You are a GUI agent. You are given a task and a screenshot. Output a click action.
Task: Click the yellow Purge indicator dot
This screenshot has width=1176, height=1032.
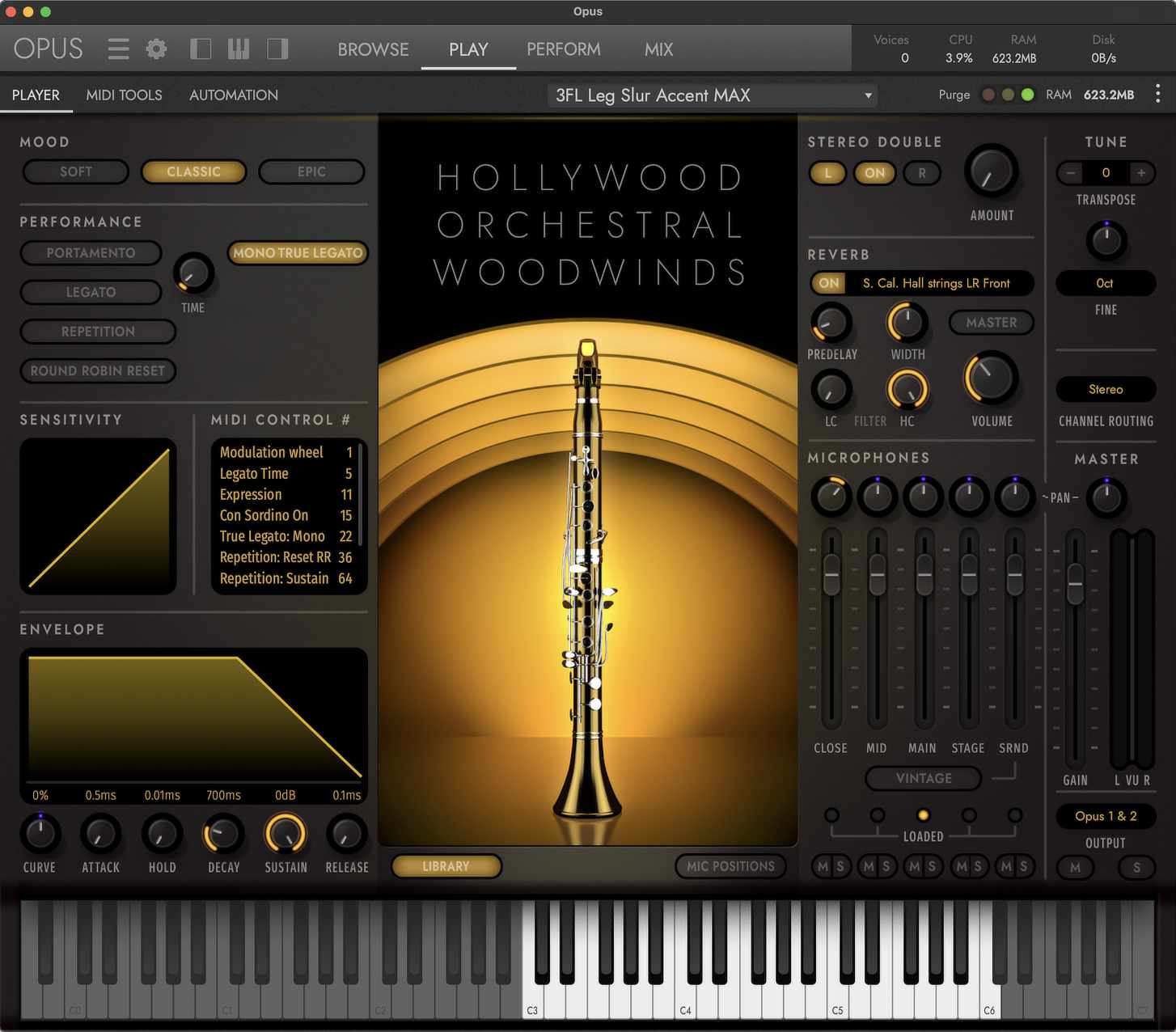click(1008, 95)
